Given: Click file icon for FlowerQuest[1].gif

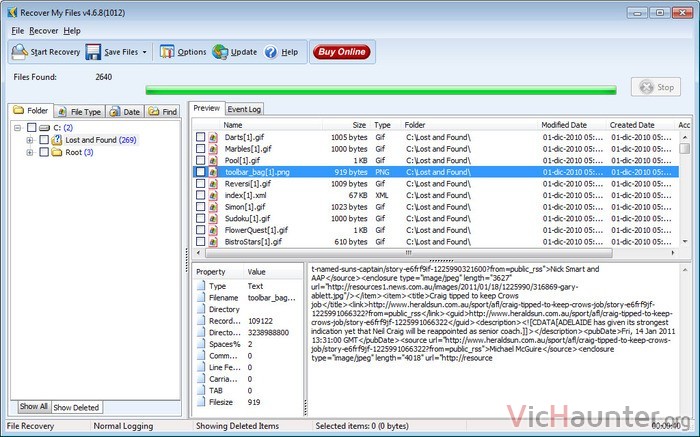Looking at the screenshot, I should 213,230.
